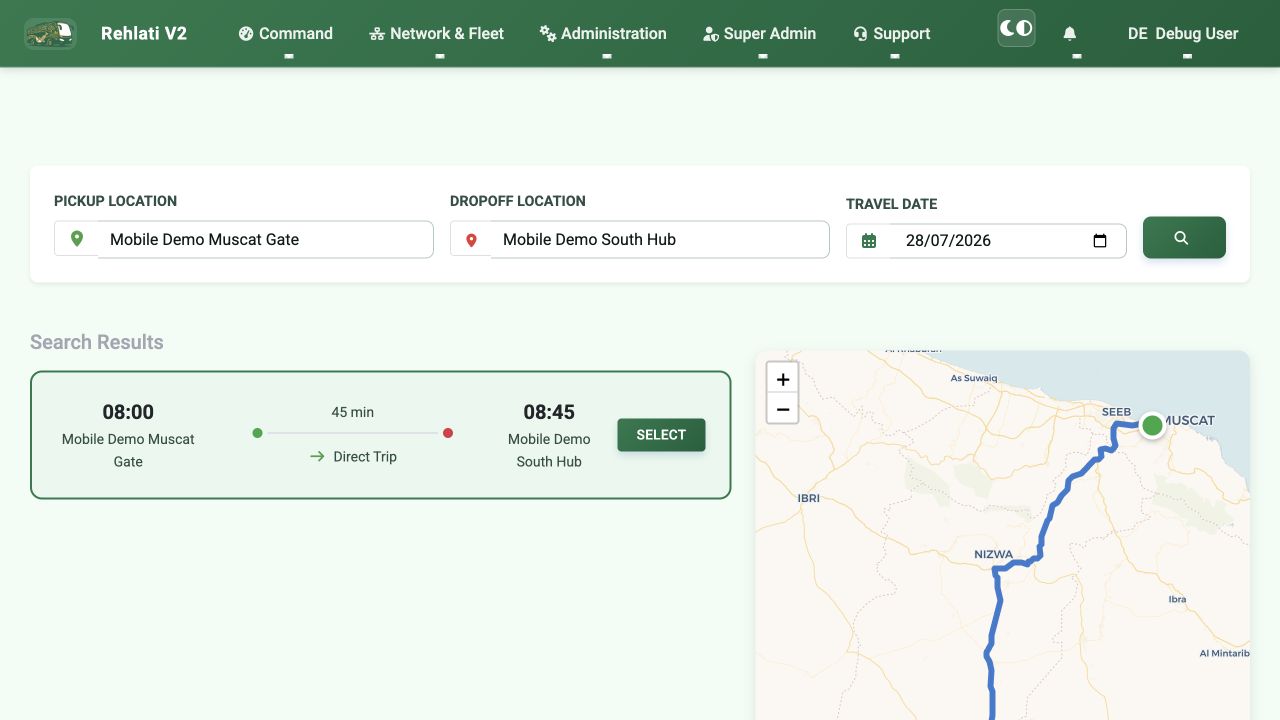Click the red dropoff location pin icon
Image resolution: width=1280 pixels, height=720 pixels.
point(472,239)
